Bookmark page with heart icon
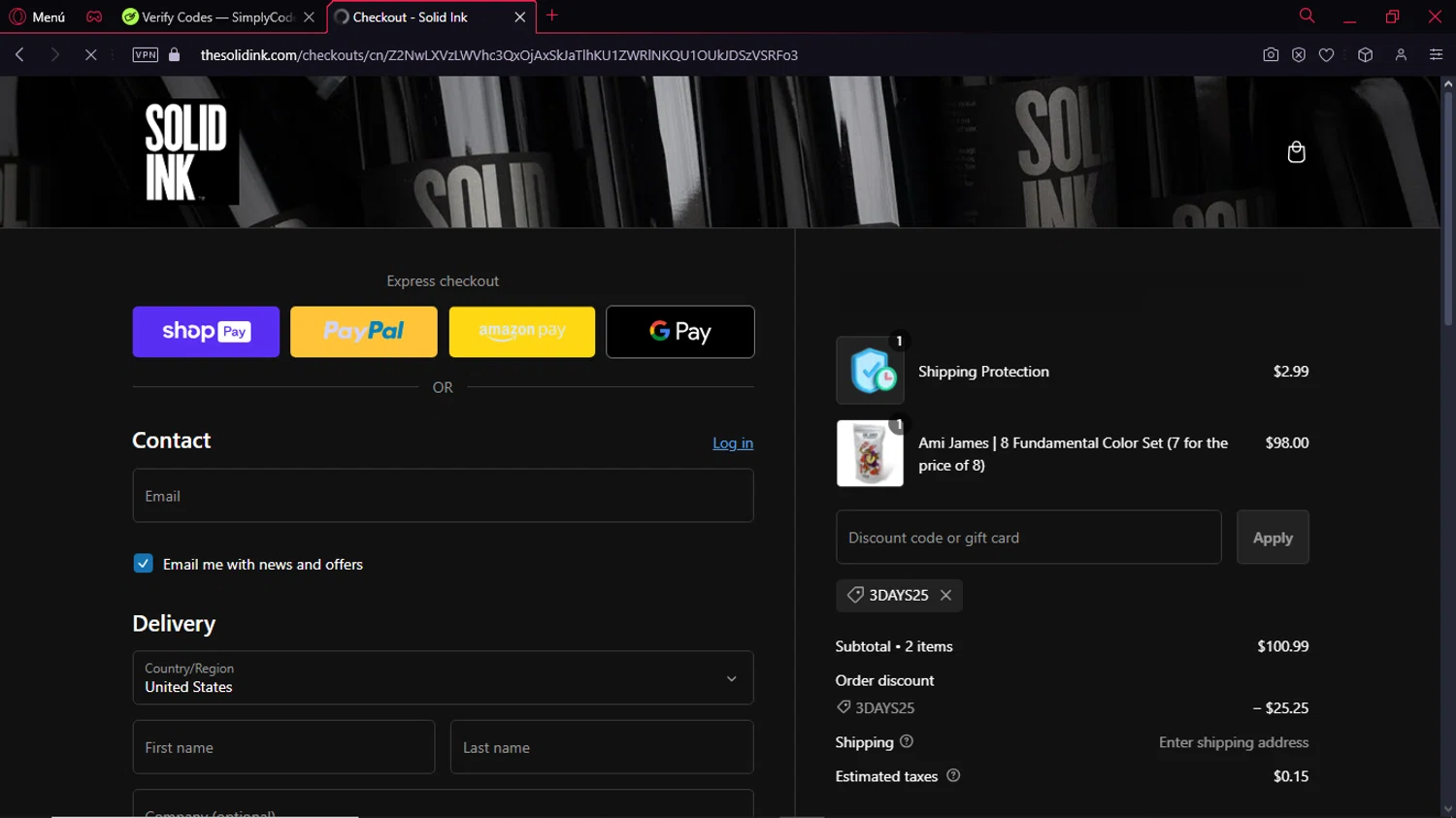The width and height of the screenshot is (1456, 818). 1327,55
